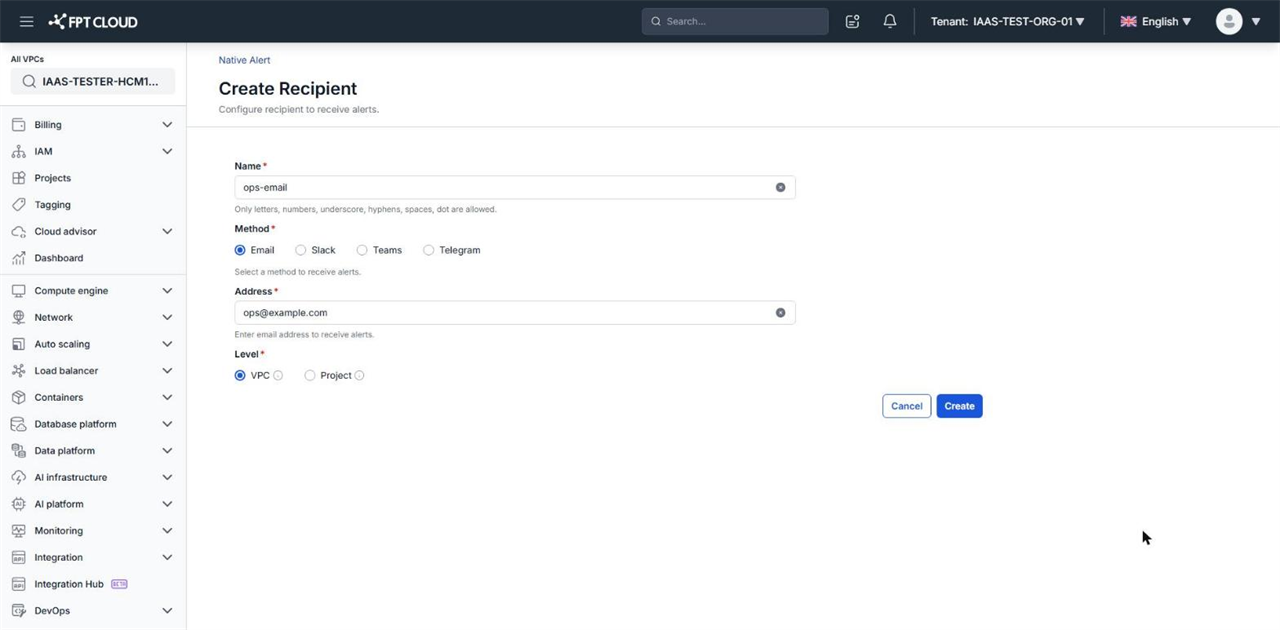Click the IAM hierarchy icon
The width and height of the screenshot is (1280, 630).
pyautogui.click(x=18, y=151)
